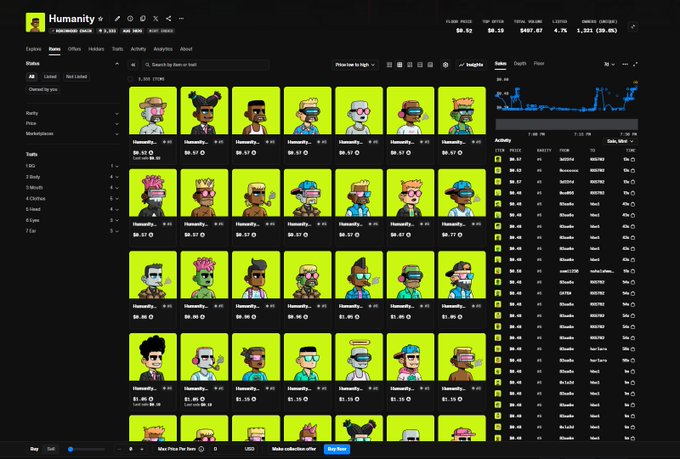Viewport: 680px width, 459px height.
Task: Choose the fifth layout view icon
Action: (430, 65)
